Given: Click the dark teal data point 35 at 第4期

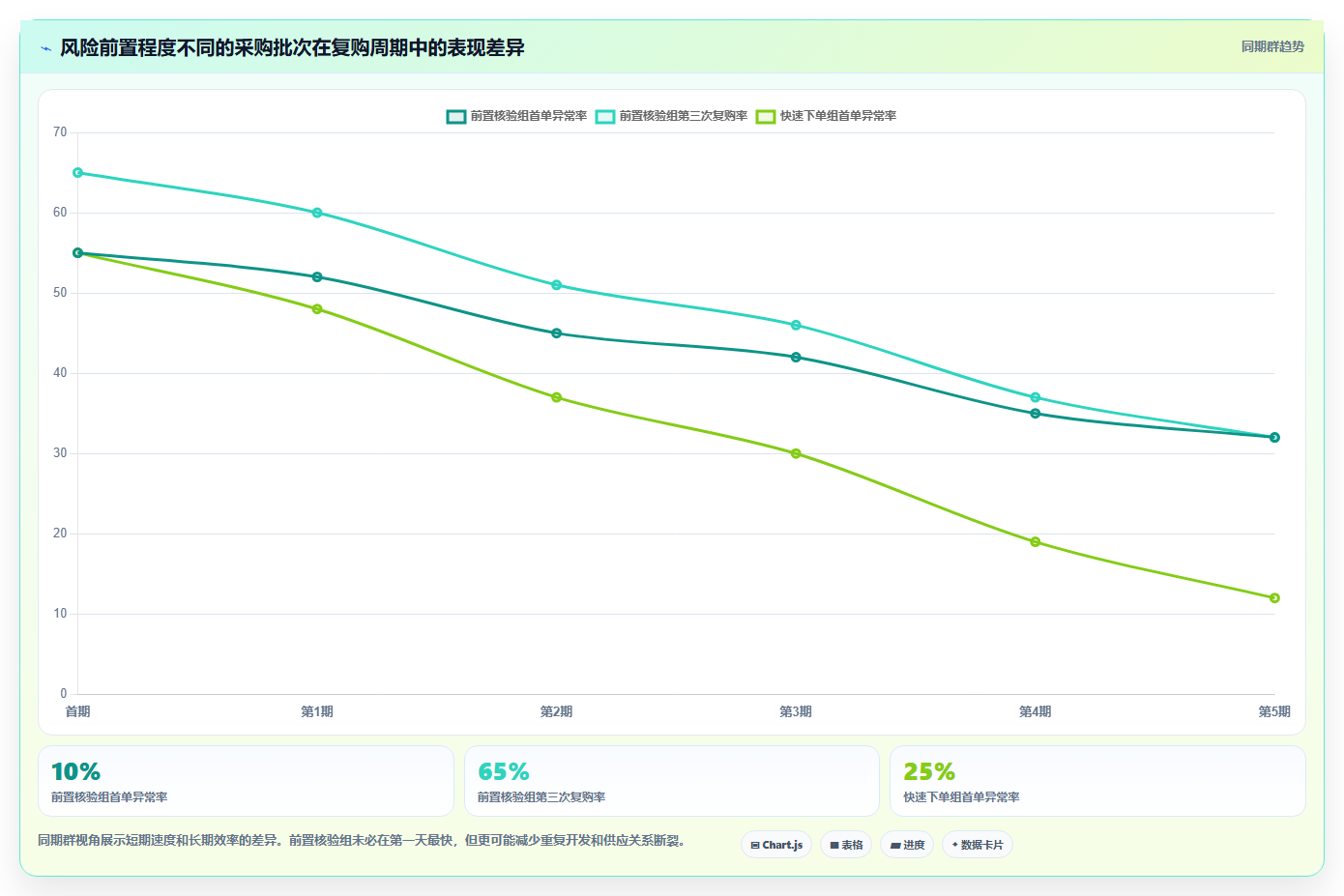Looking at the screenshot, I should pos(1036,414).
